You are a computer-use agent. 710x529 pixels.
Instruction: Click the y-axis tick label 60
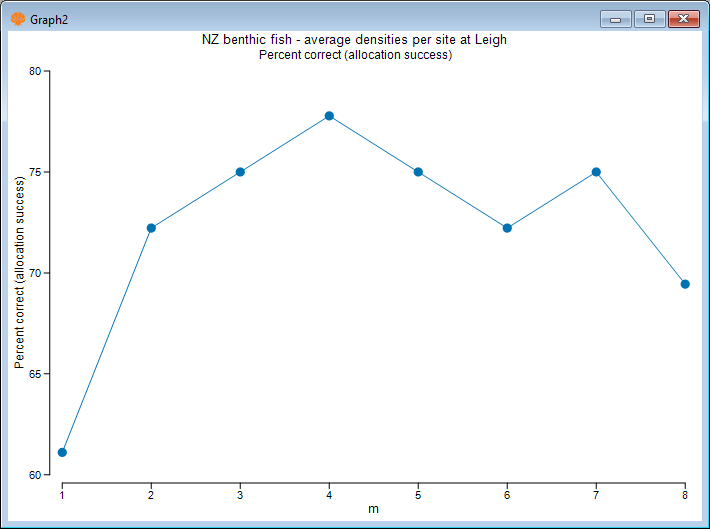pos(35,475)
